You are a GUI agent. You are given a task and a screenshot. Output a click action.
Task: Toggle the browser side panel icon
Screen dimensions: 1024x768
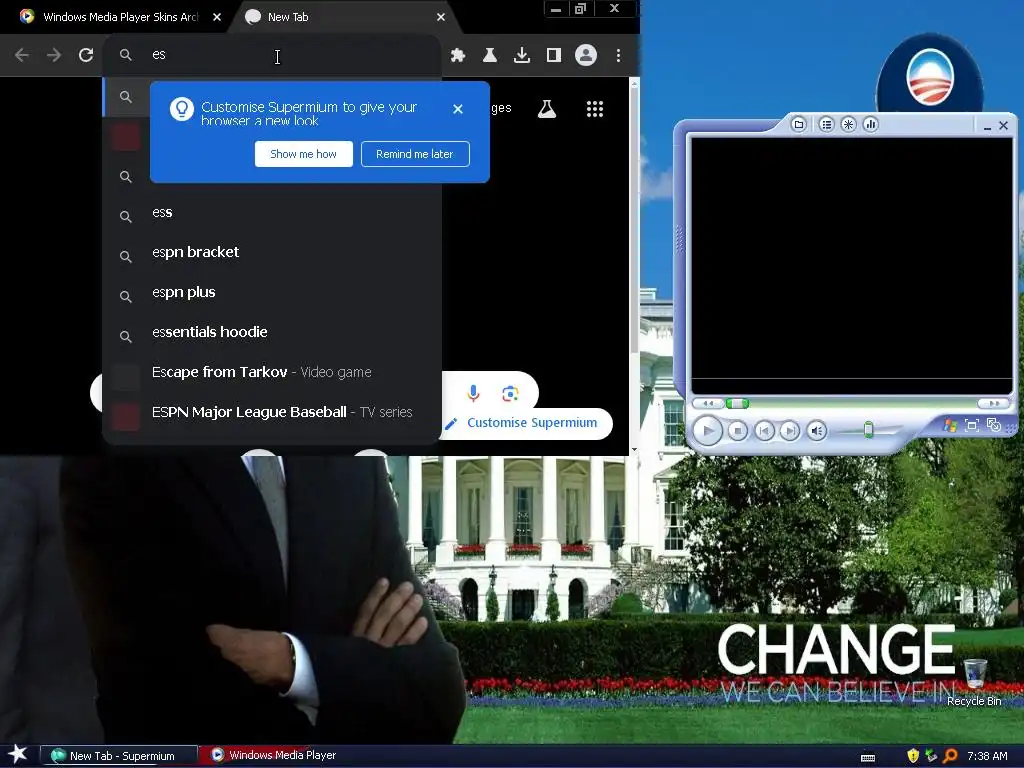[554, 56]
